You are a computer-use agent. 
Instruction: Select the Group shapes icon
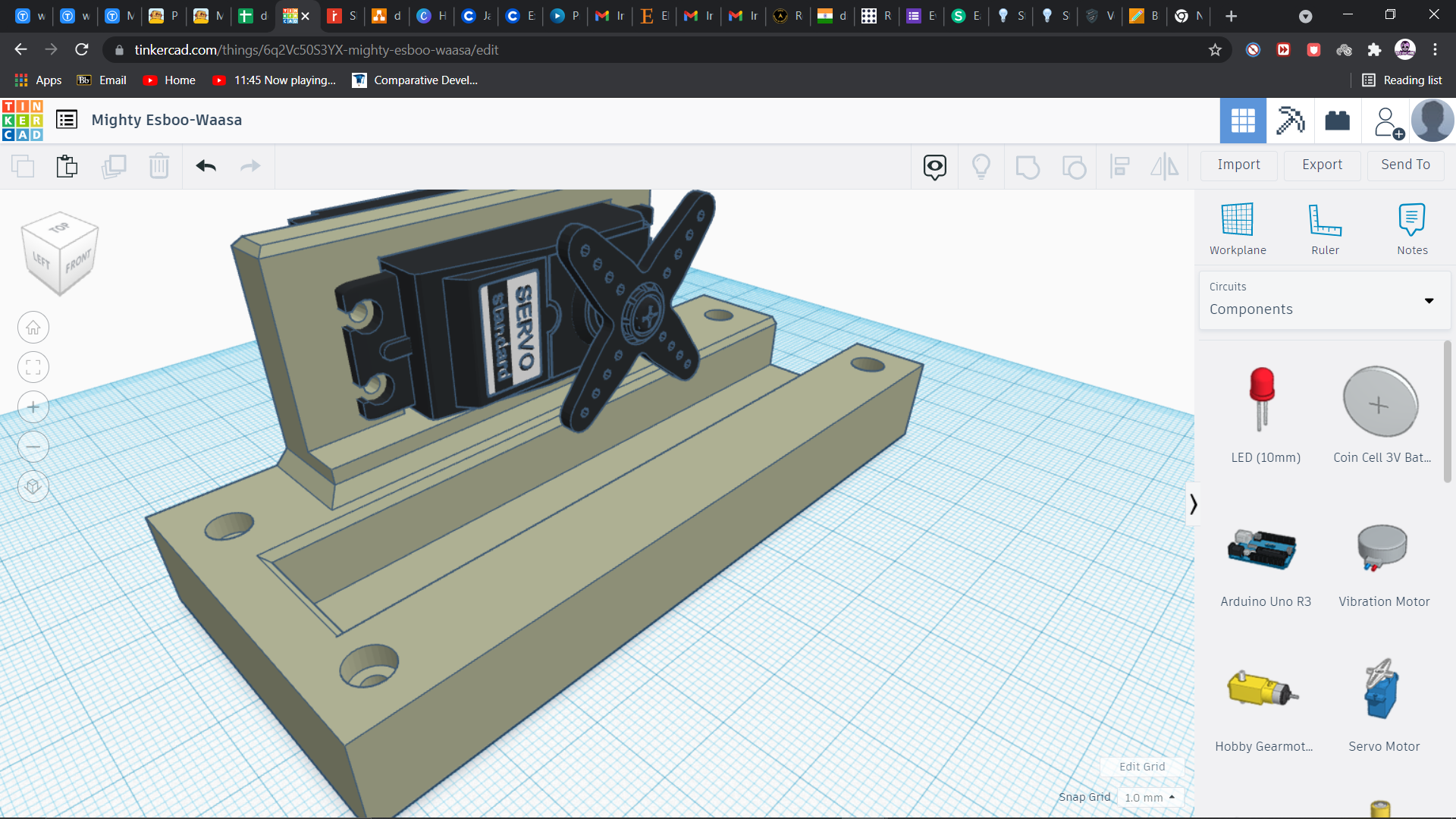click(x=1028, y=166)
